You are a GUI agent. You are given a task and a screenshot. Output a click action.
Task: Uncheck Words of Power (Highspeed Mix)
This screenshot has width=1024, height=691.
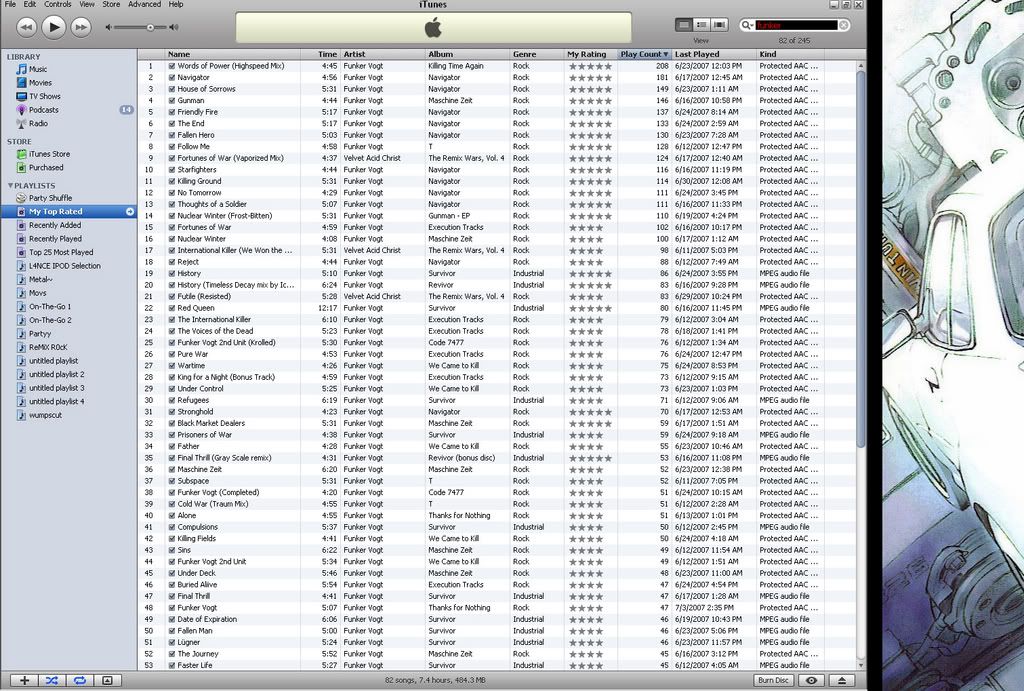point(172,66)
